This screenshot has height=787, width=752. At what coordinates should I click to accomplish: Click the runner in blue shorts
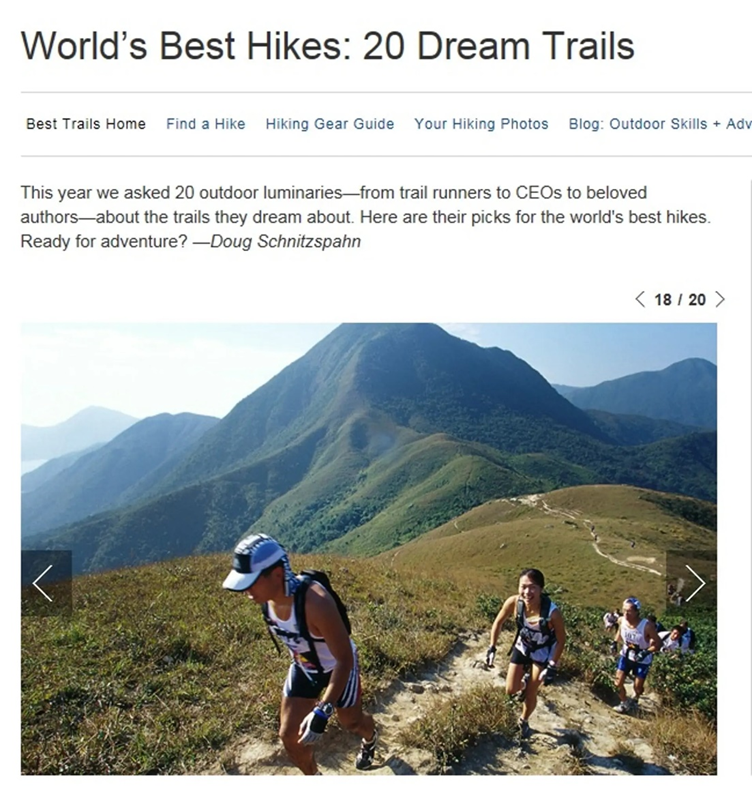point(634,652)
